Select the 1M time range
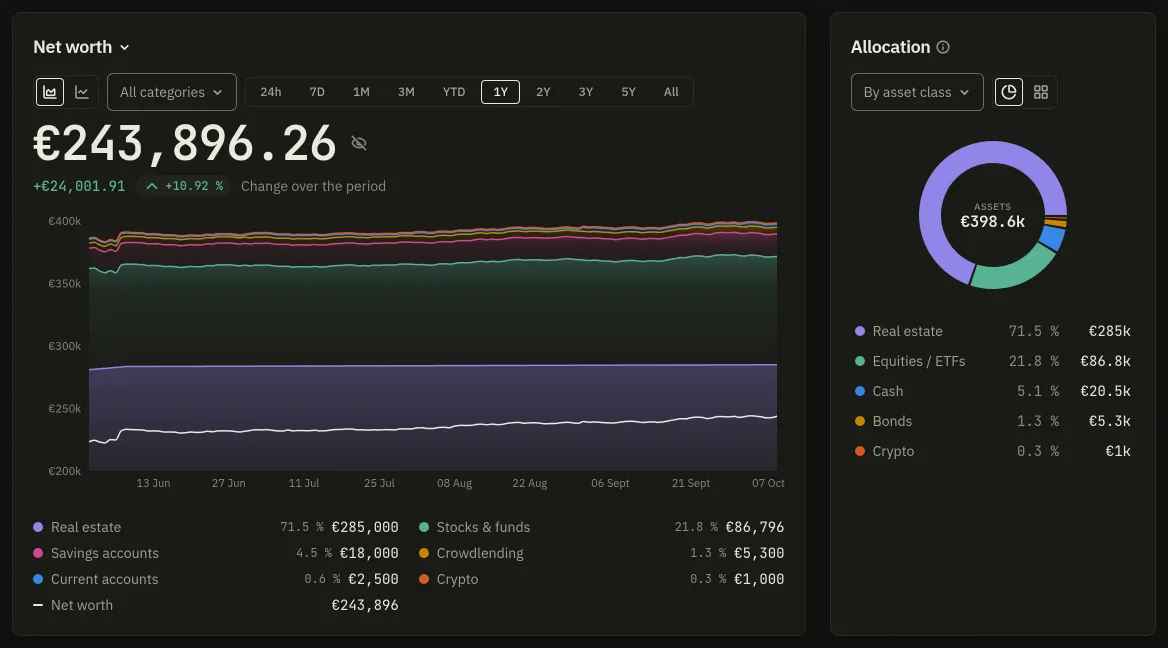 click(x=361, y=92)
